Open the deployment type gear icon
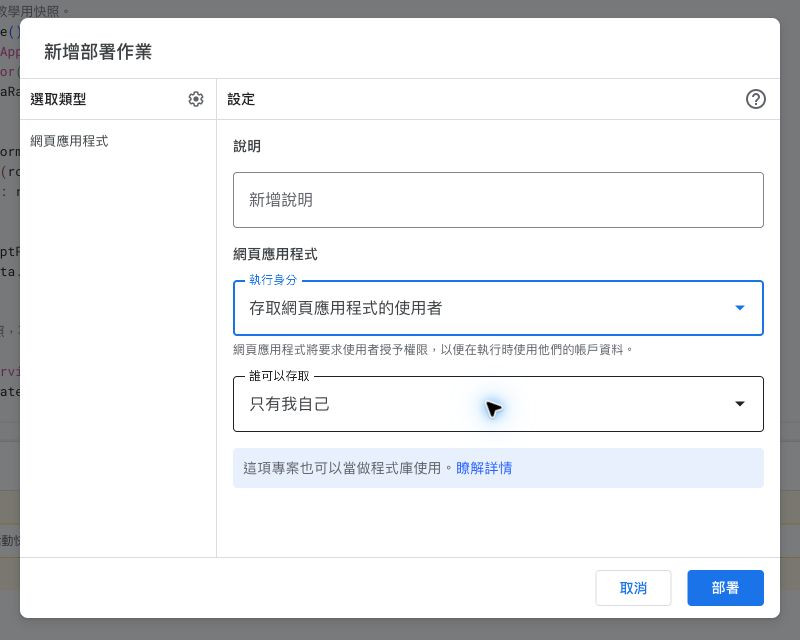 196,99
